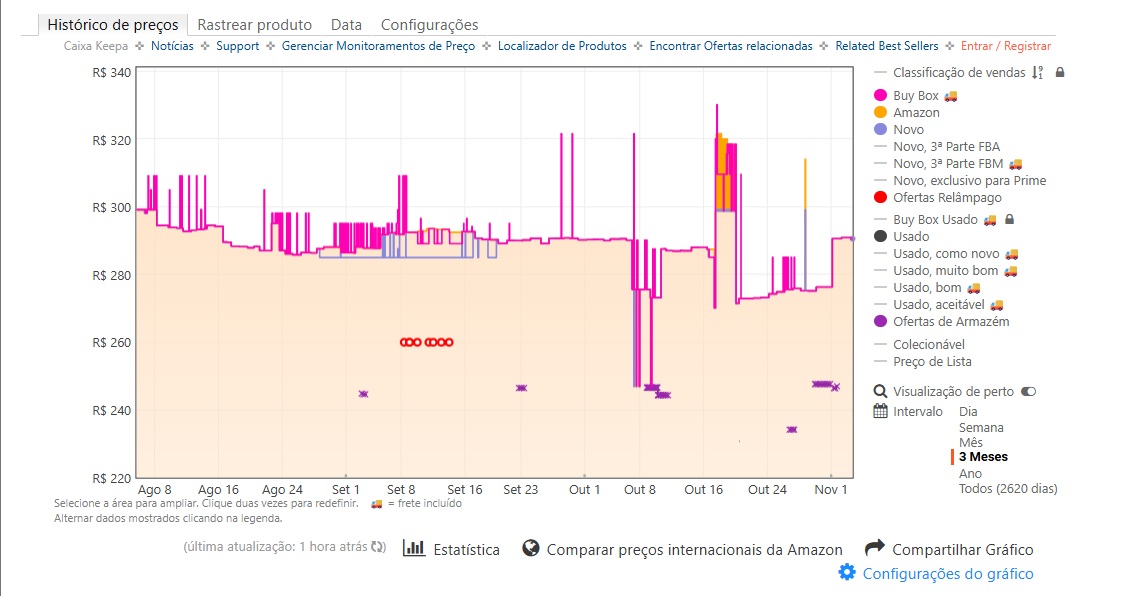Click the globe icon for international price comparison

click(531, 548)
